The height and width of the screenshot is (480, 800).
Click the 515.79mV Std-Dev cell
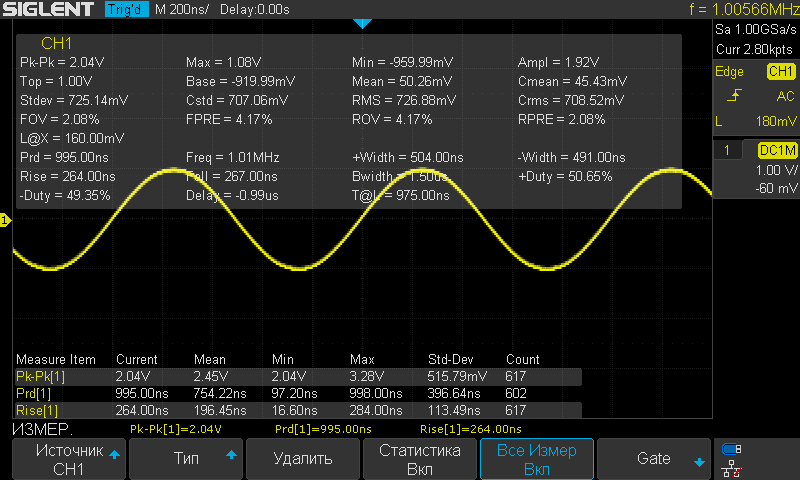coord(457,376)
